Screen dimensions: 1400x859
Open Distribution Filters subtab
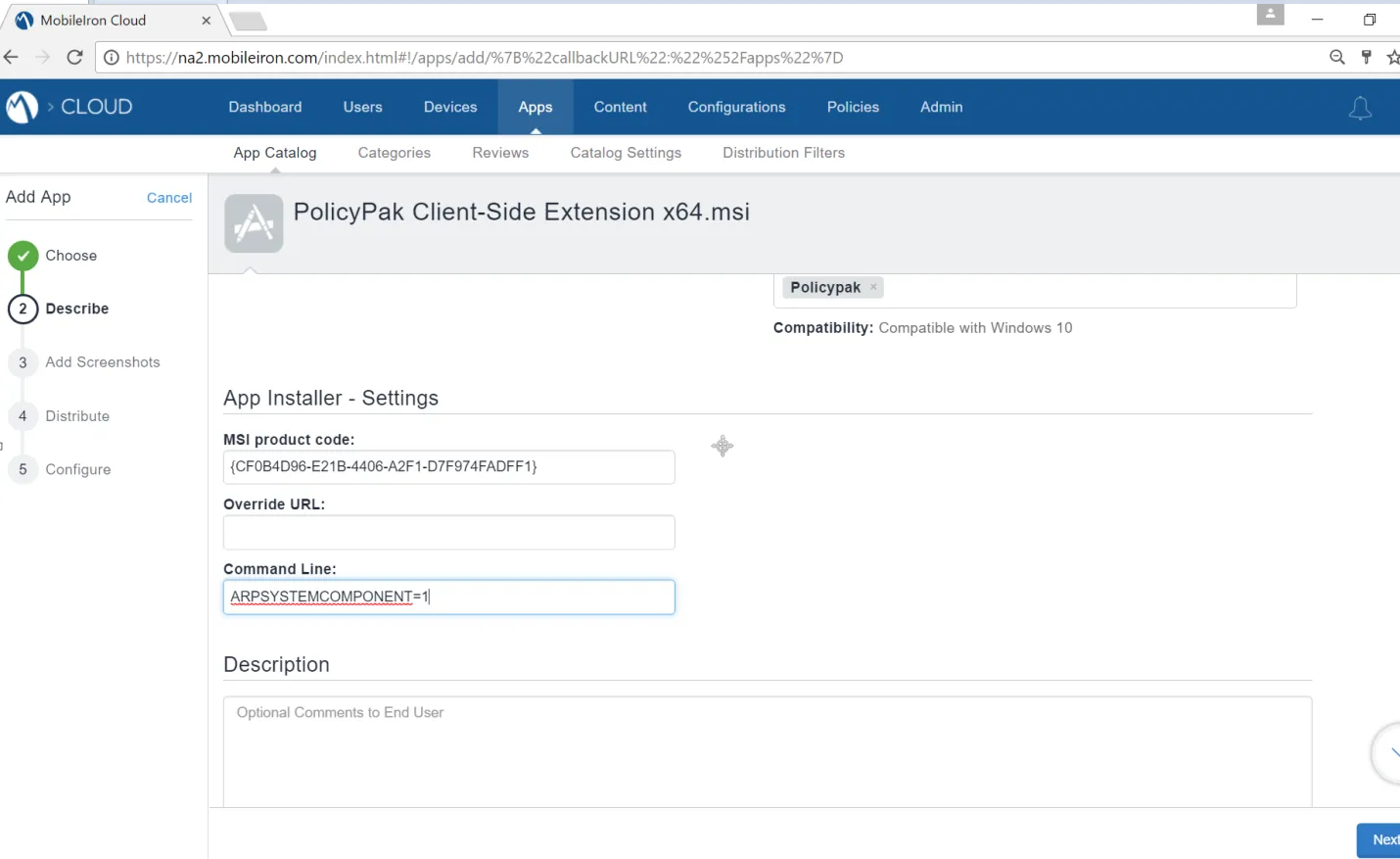pos(783,153)
